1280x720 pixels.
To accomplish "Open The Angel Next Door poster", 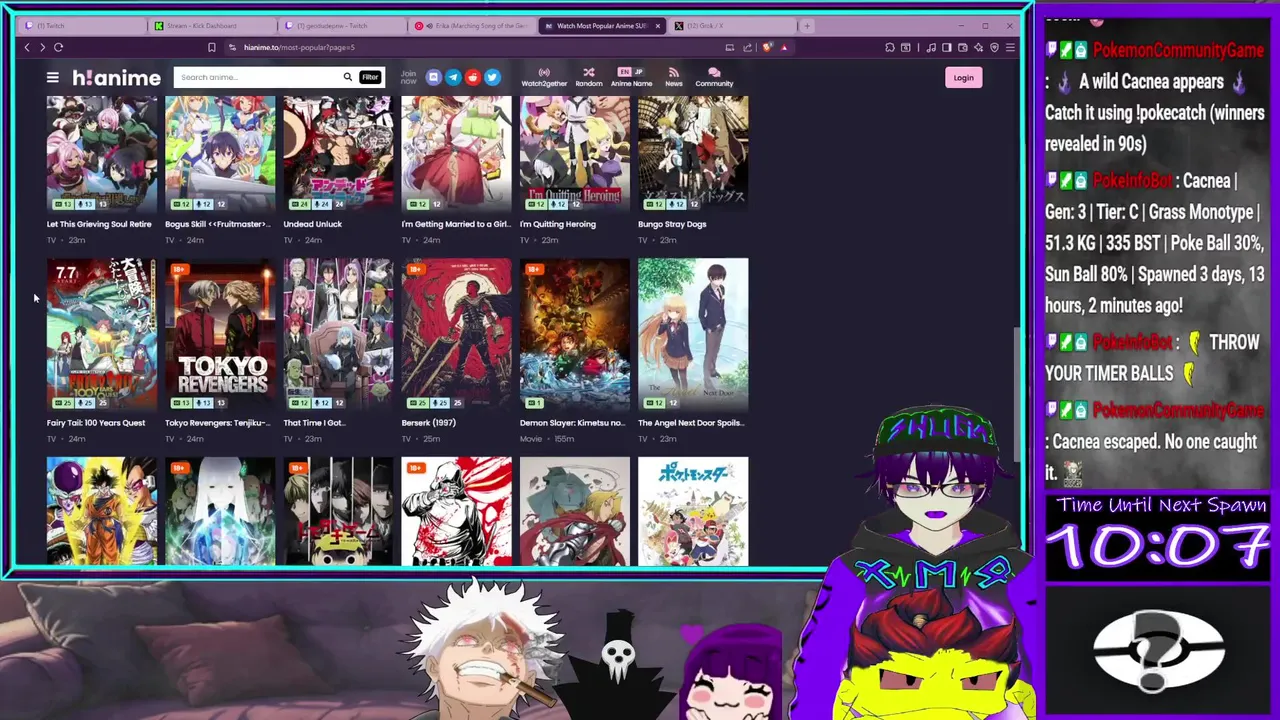I will point(693,334).
